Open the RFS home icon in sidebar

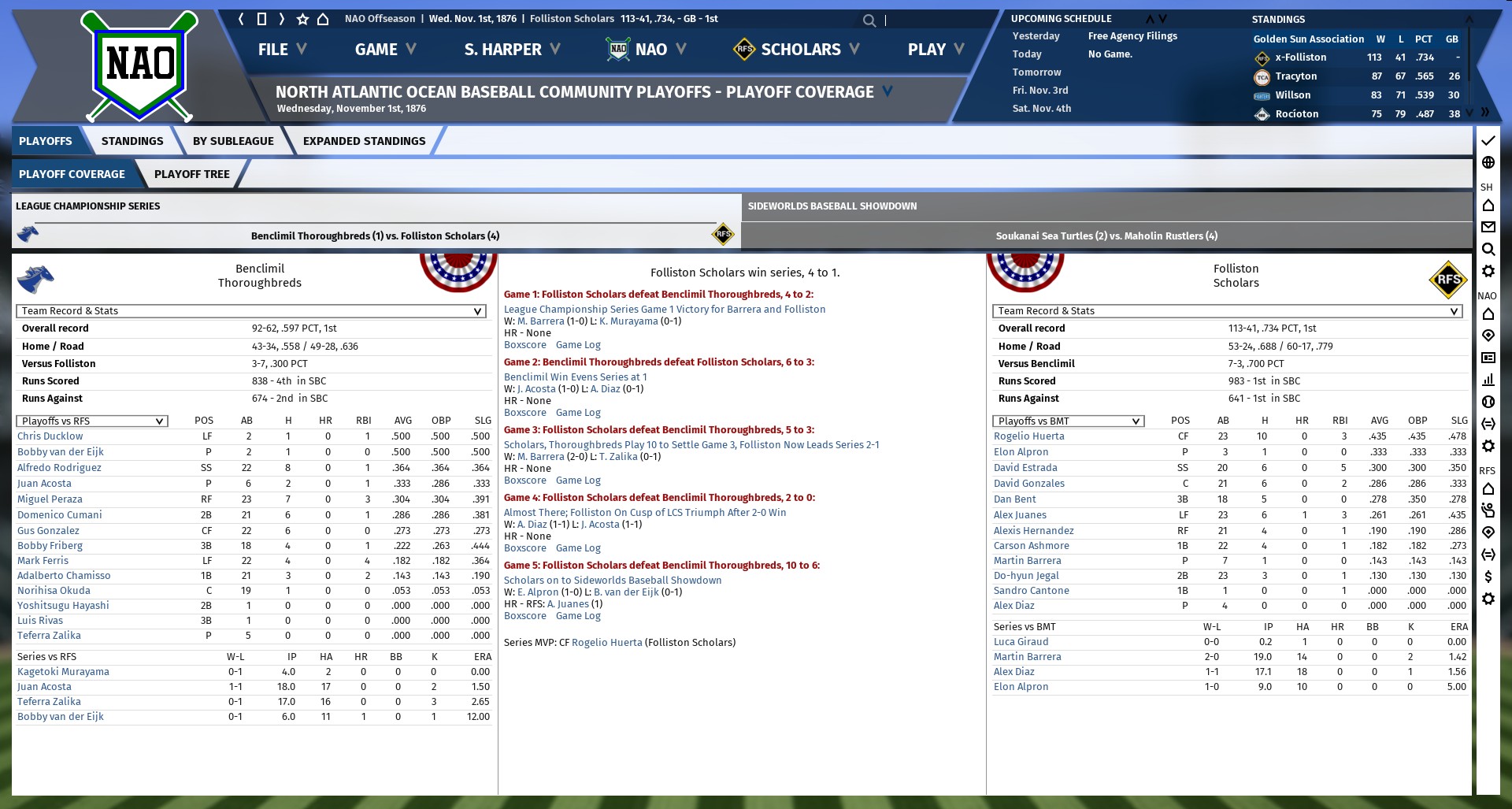pos(1488,489)
